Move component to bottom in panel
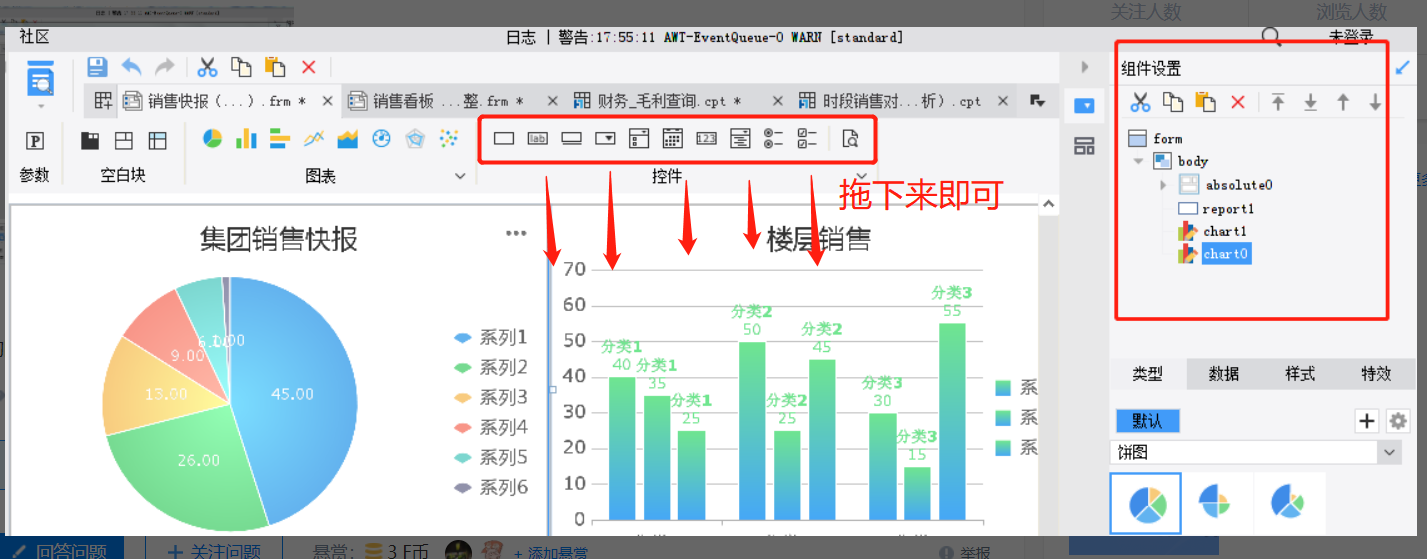 (1310, 102)
